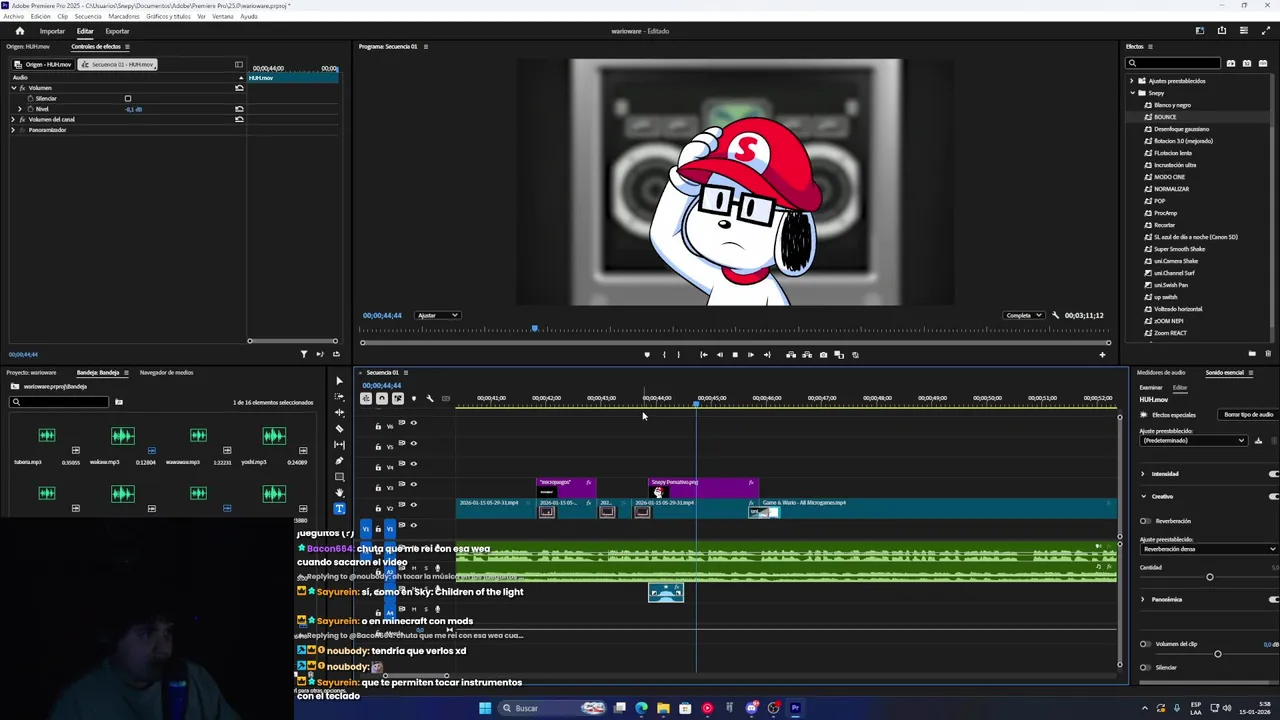1280x720 pixels.
Task: Open the Examinar tab in Sonido esencial
Action: pos(1151,388)
